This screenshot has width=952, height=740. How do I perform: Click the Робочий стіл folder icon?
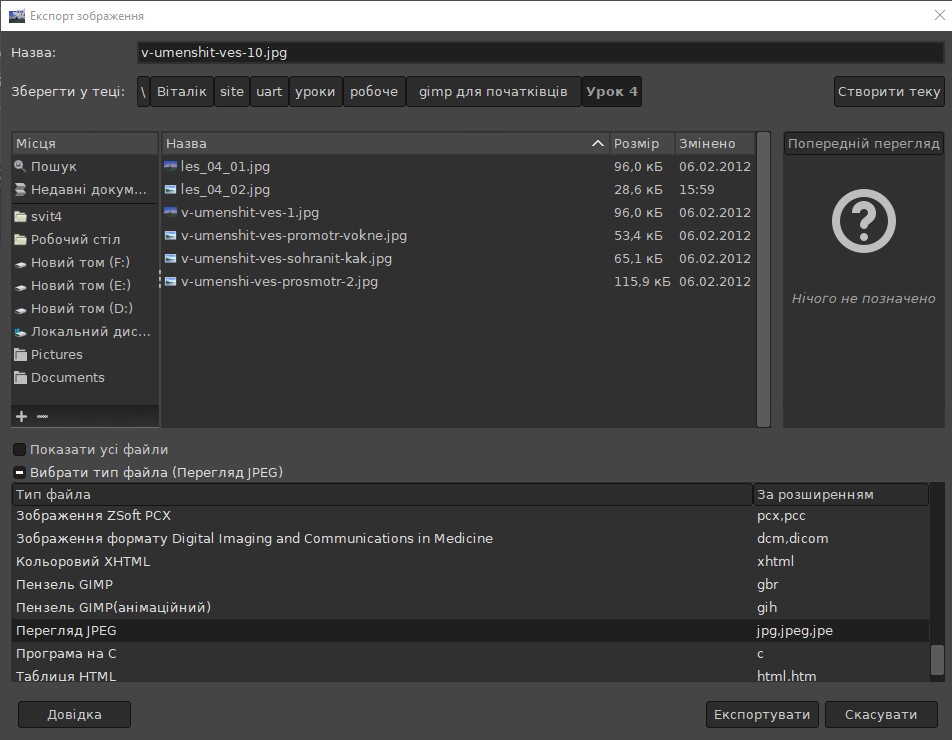(x=20, y=239)
